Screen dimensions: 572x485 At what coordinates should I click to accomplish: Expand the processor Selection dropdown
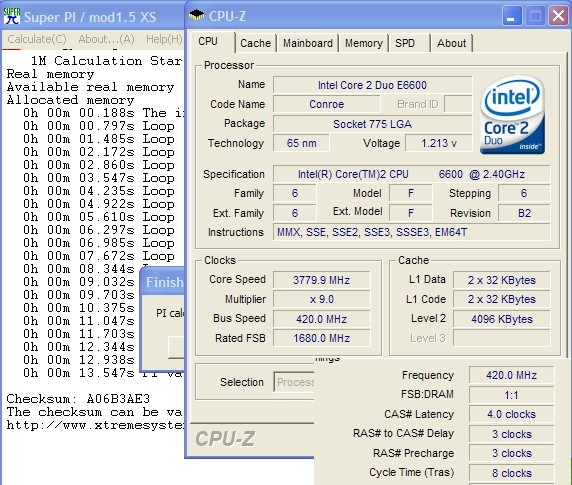click(x=294, y=382)
